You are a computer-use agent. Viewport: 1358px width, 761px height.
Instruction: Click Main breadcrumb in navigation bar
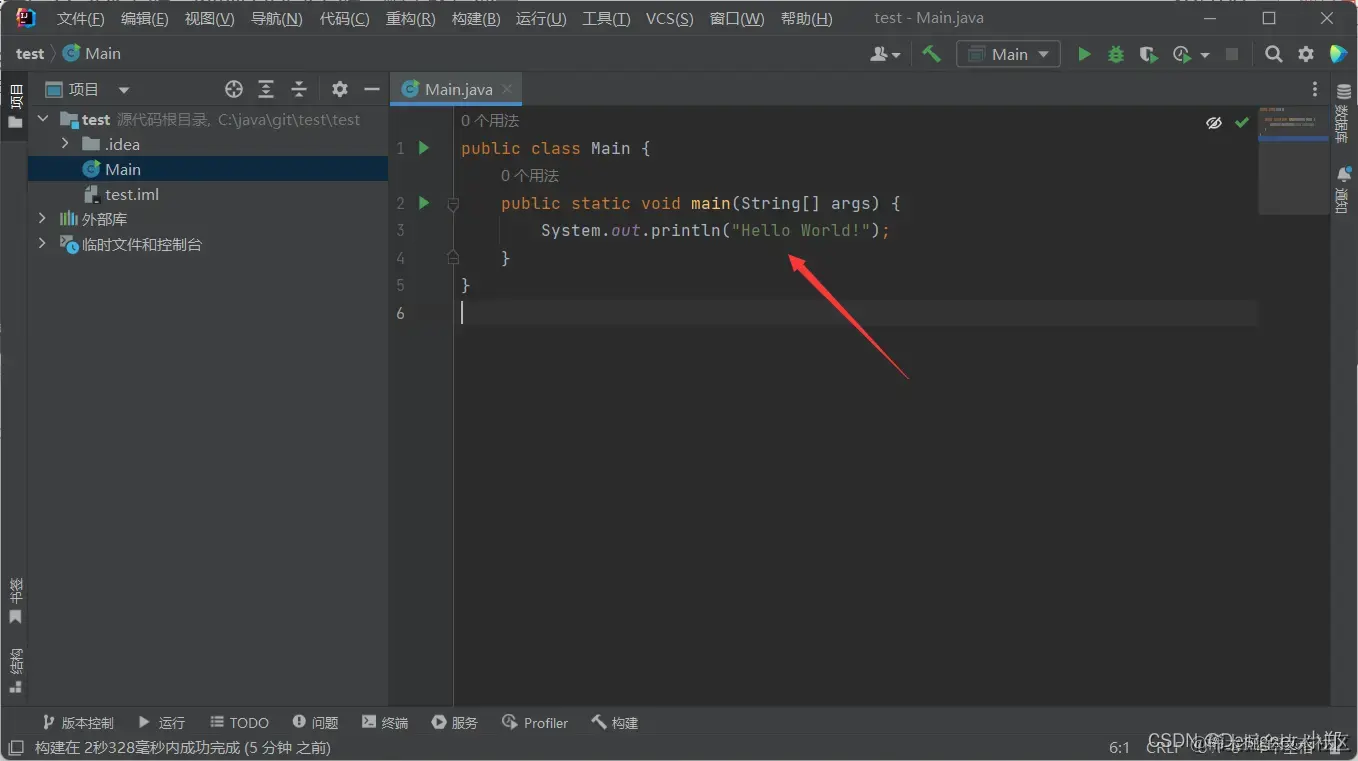click(x=92, y=54)
